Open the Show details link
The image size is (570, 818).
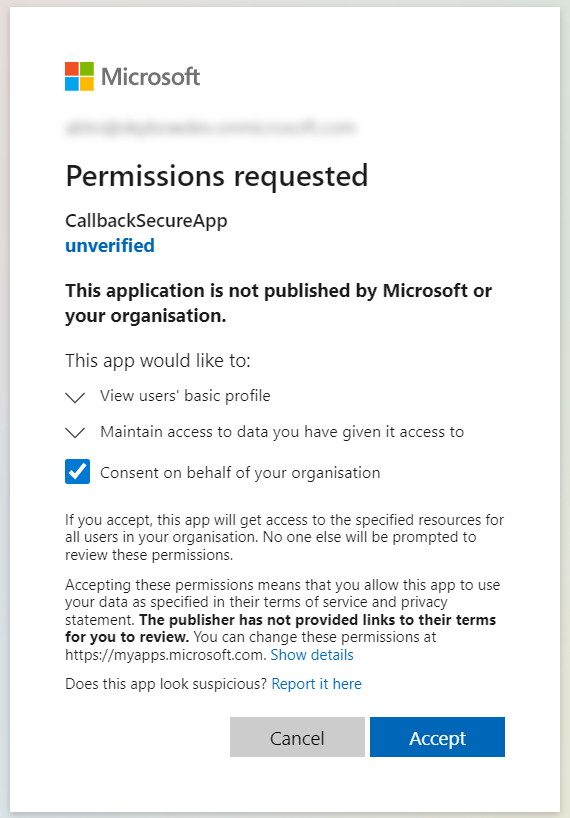[x=312, y=655]
